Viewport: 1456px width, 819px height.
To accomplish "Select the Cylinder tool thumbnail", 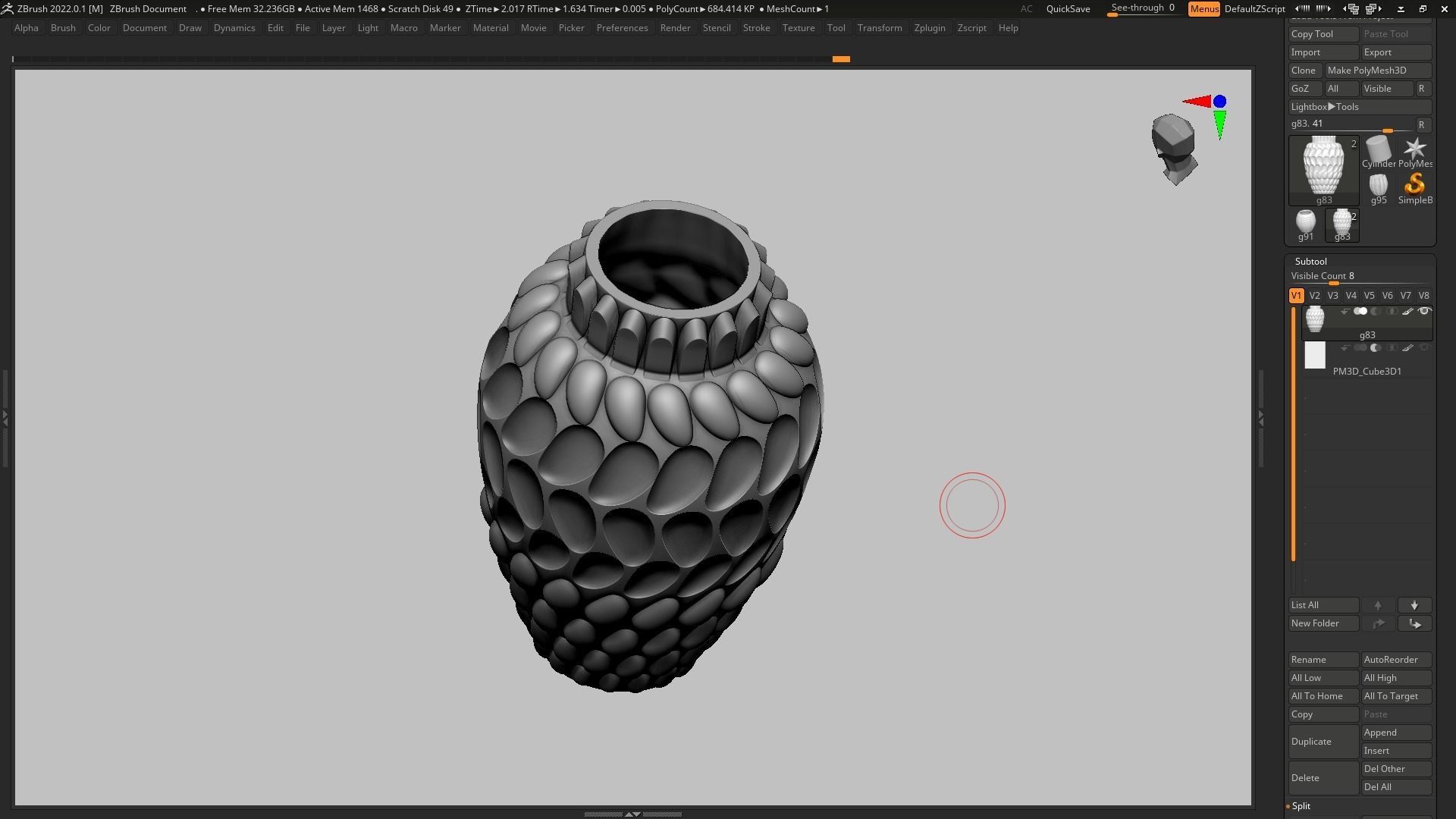I will [x=1378, y=150].
